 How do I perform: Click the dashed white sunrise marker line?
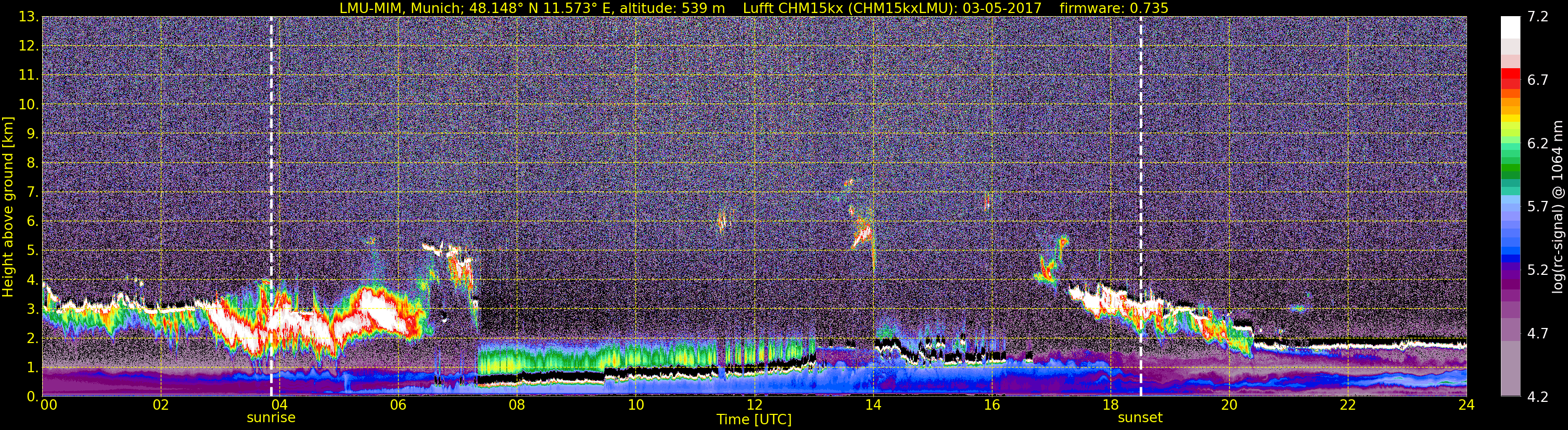(x=271, y=207)
